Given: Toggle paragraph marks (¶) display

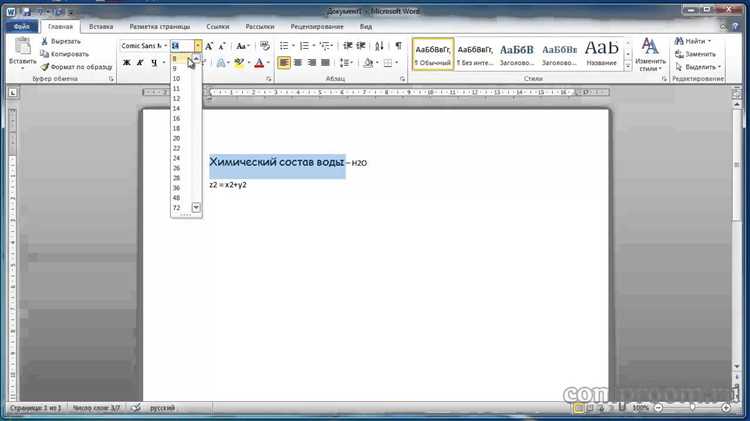Looking at the screenshot, I should click(x=398, y=46).
